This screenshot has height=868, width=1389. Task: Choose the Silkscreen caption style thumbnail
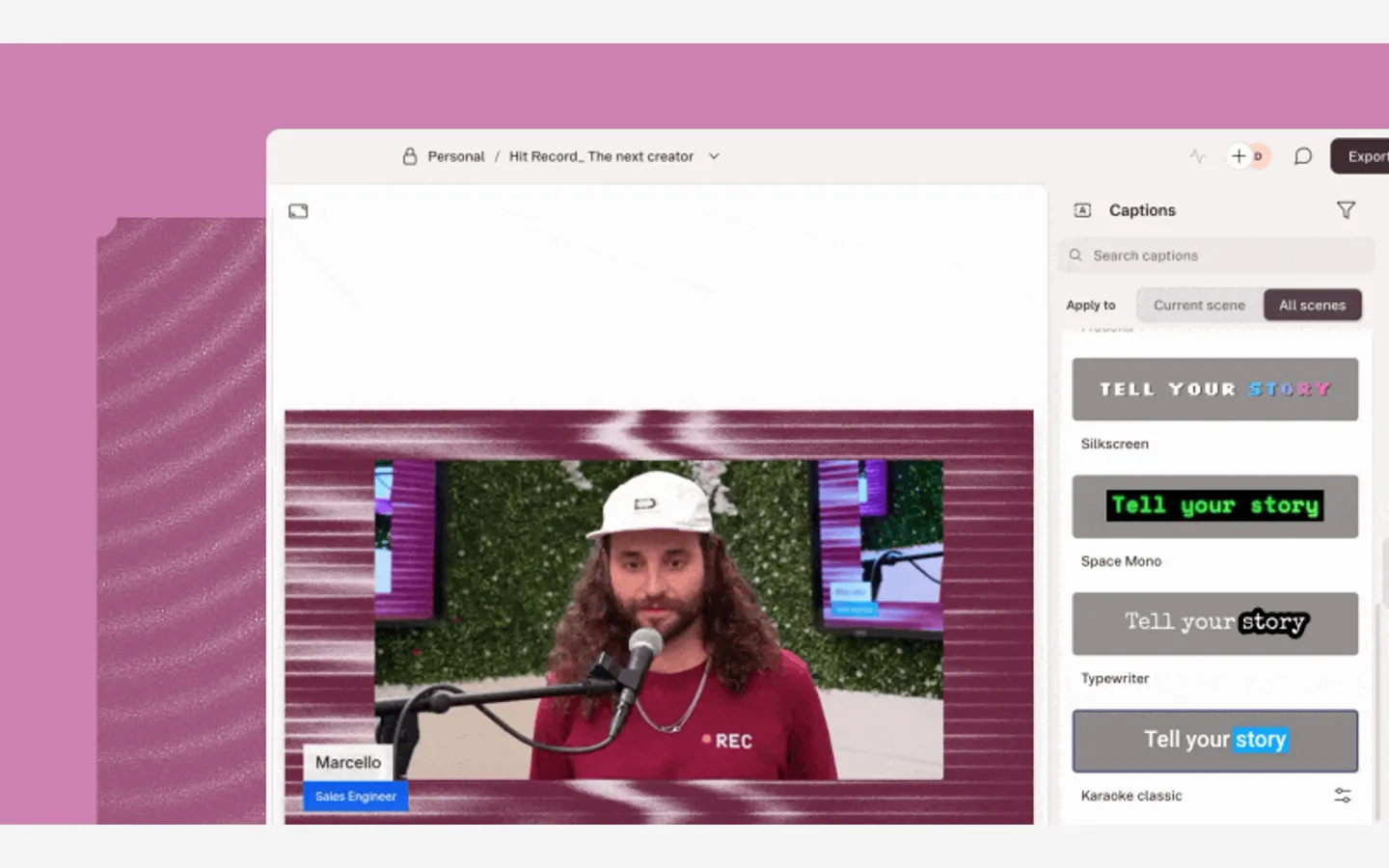point(1215,390)
